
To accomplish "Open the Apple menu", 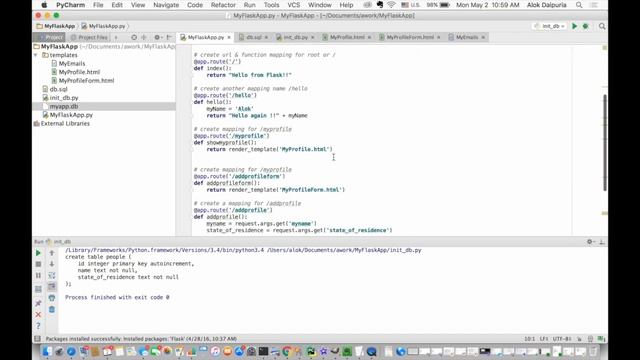I will coord(44,5).
